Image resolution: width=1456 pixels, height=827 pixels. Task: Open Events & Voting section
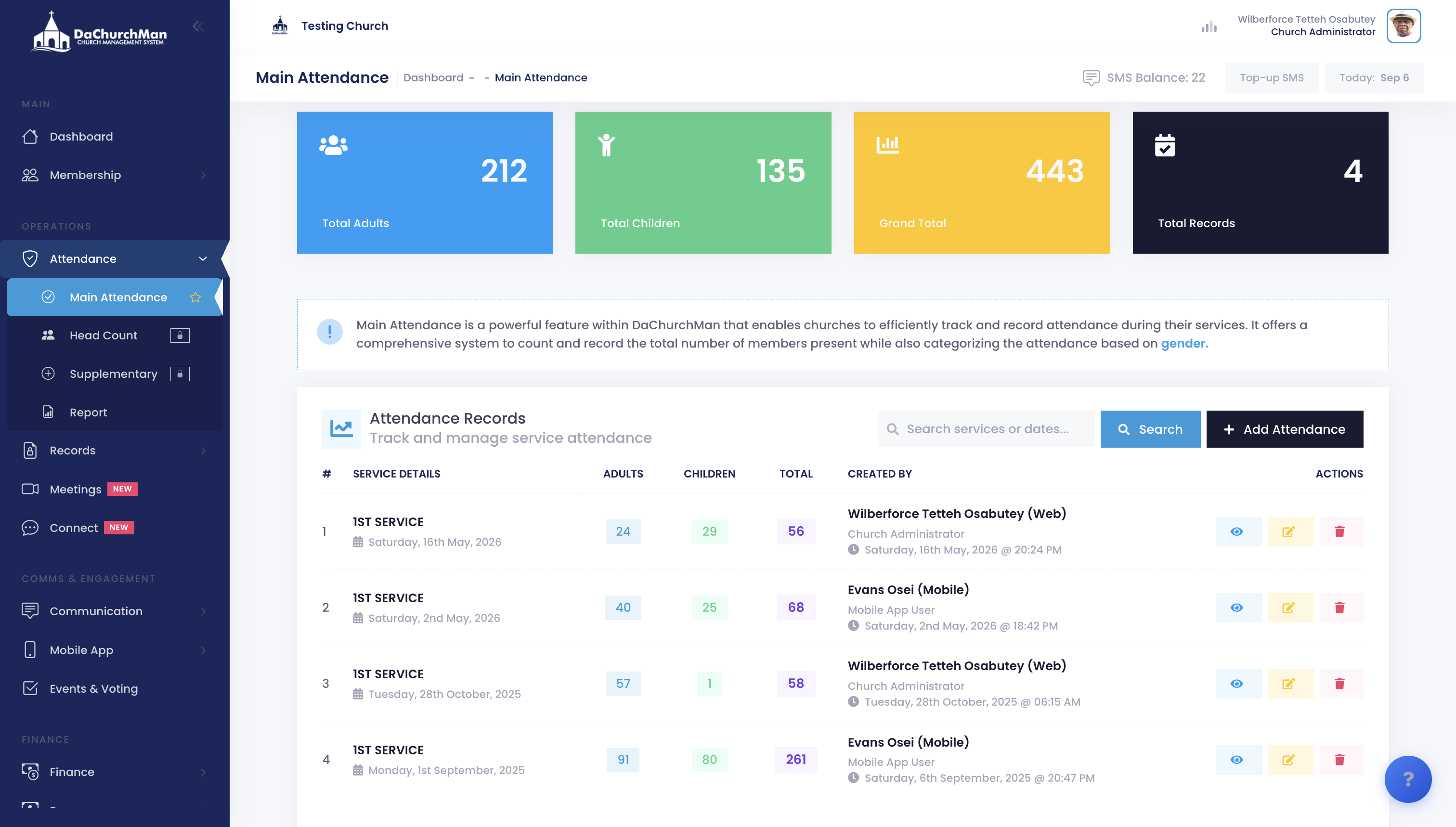(114, 688)
